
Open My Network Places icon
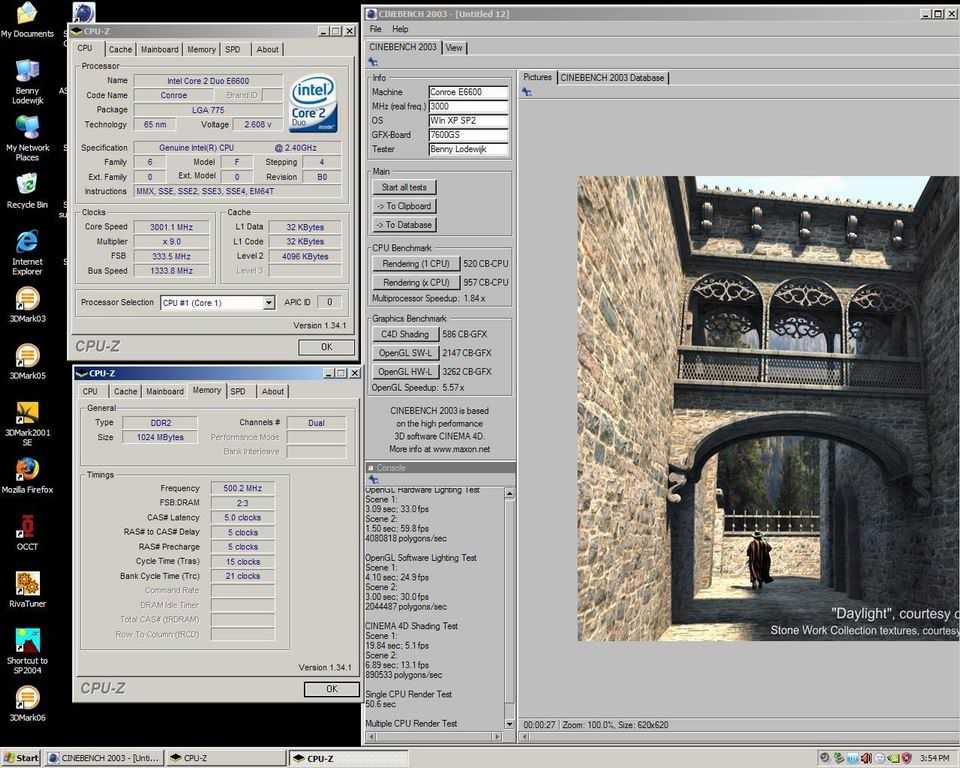[28, 138]
